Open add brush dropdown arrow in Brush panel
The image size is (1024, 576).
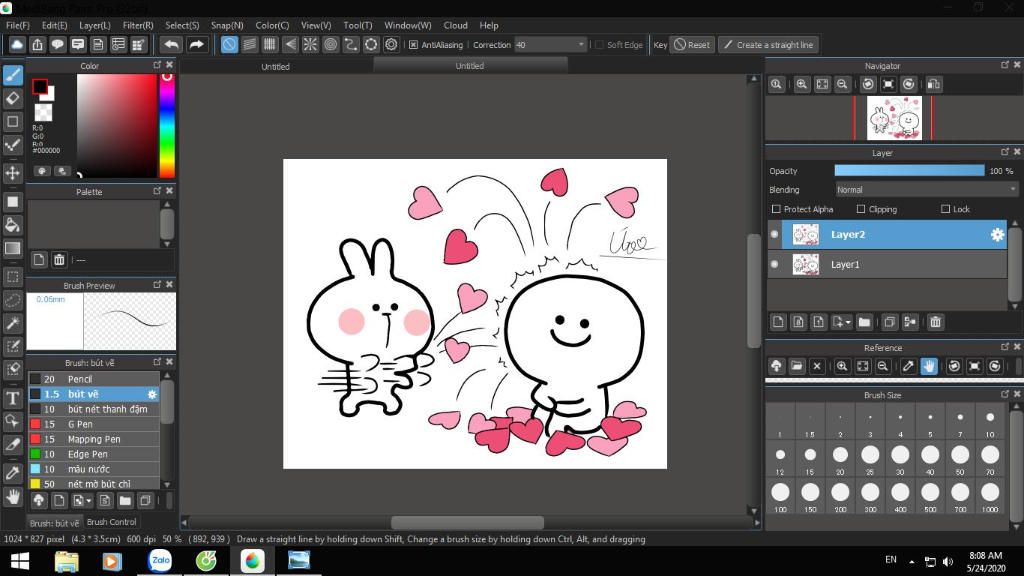coord(88,502)
